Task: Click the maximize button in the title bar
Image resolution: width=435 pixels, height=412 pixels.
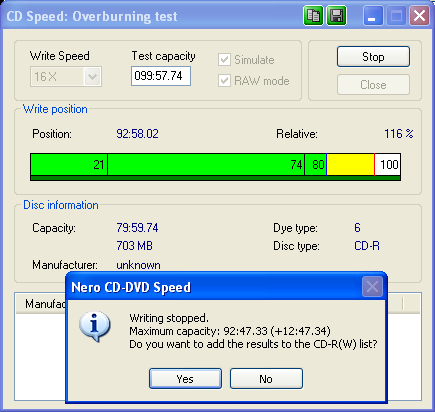Action: tap(396, 16)
